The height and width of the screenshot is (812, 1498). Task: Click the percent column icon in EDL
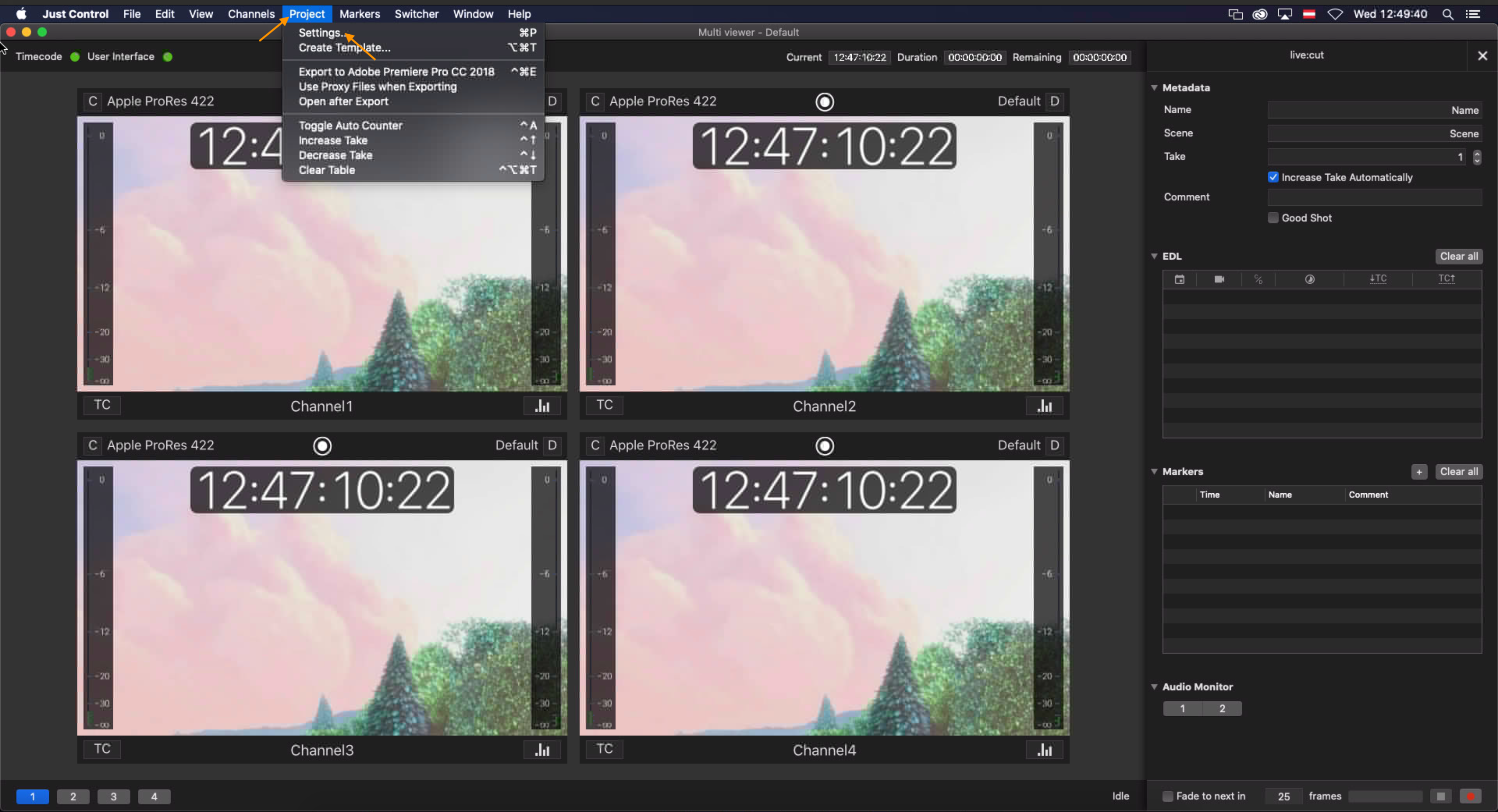tap(1259, 279)
